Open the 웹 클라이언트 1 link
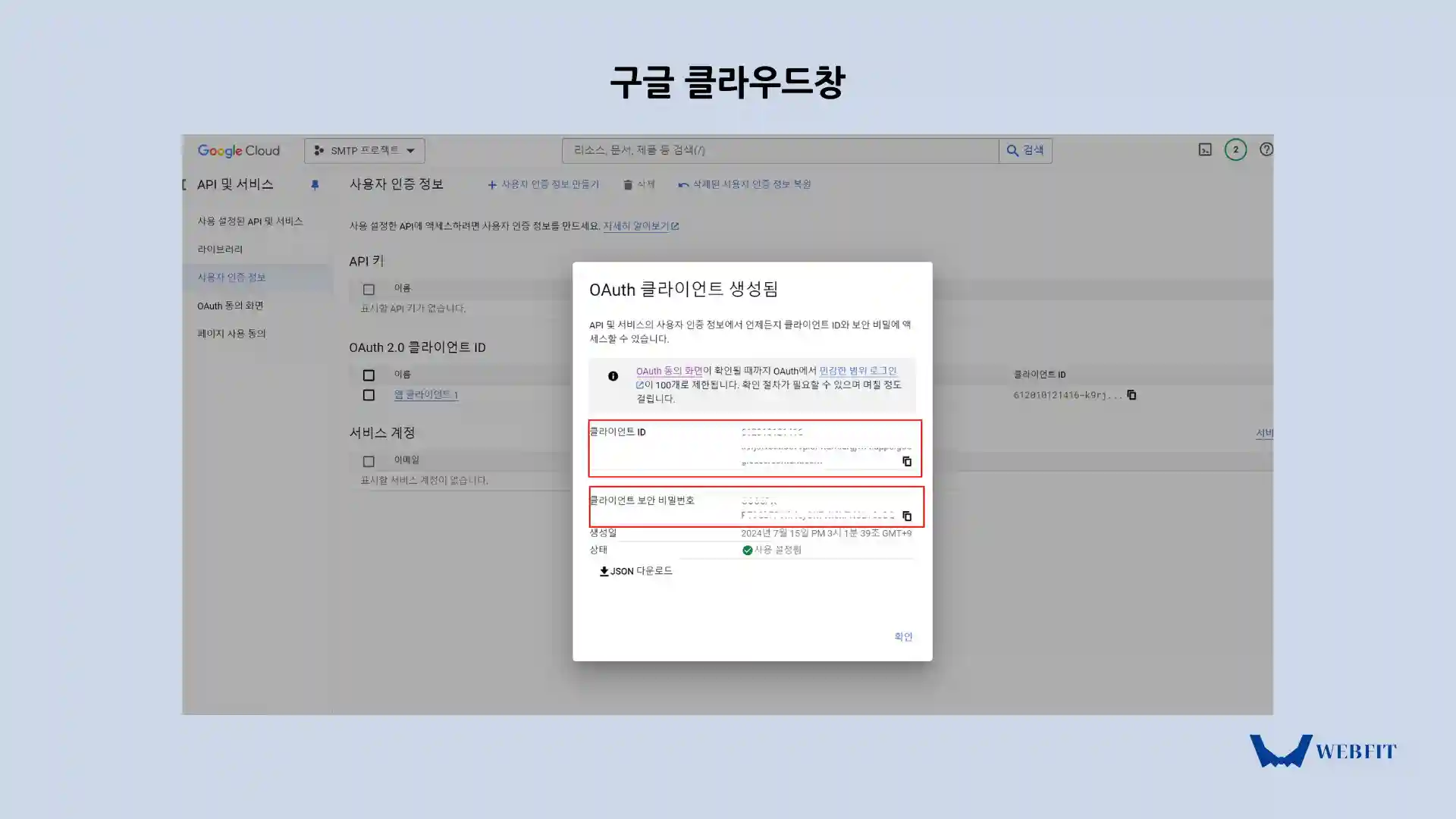 tap(426, 395)
